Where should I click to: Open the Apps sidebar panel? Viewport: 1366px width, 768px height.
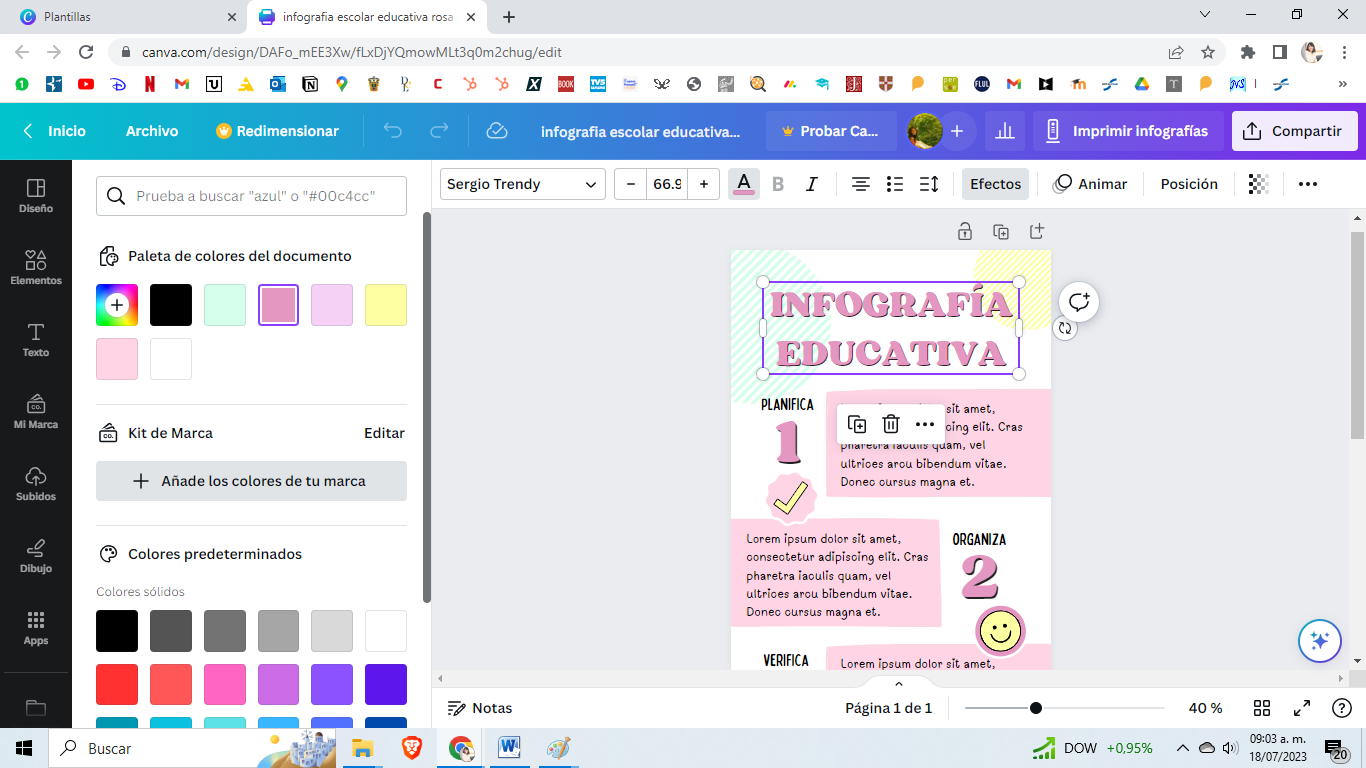pos(36,628)
